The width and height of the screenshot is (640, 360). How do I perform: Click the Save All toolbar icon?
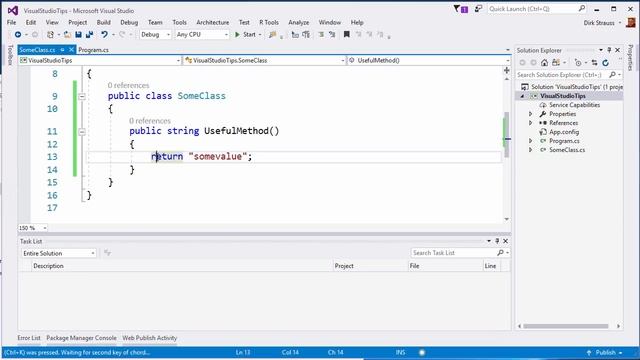[x=89, y=35]
